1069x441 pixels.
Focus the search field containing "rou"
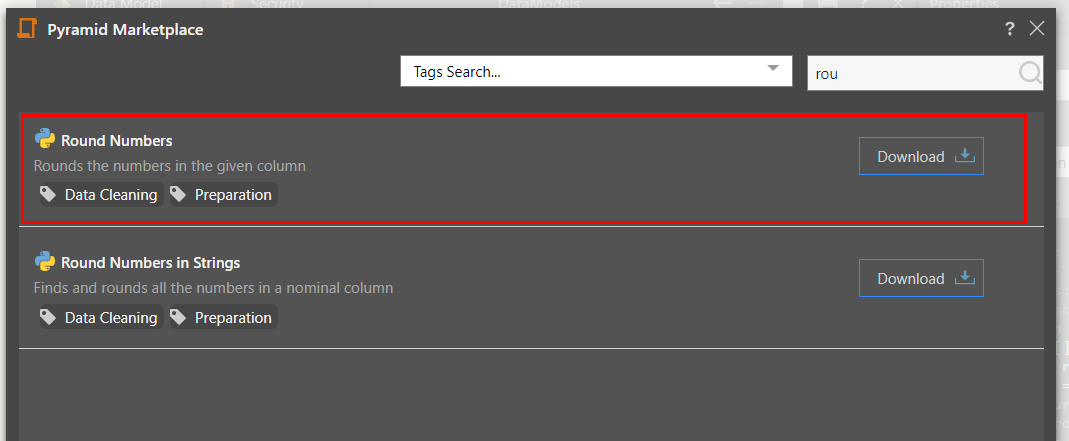pos(910,73)
